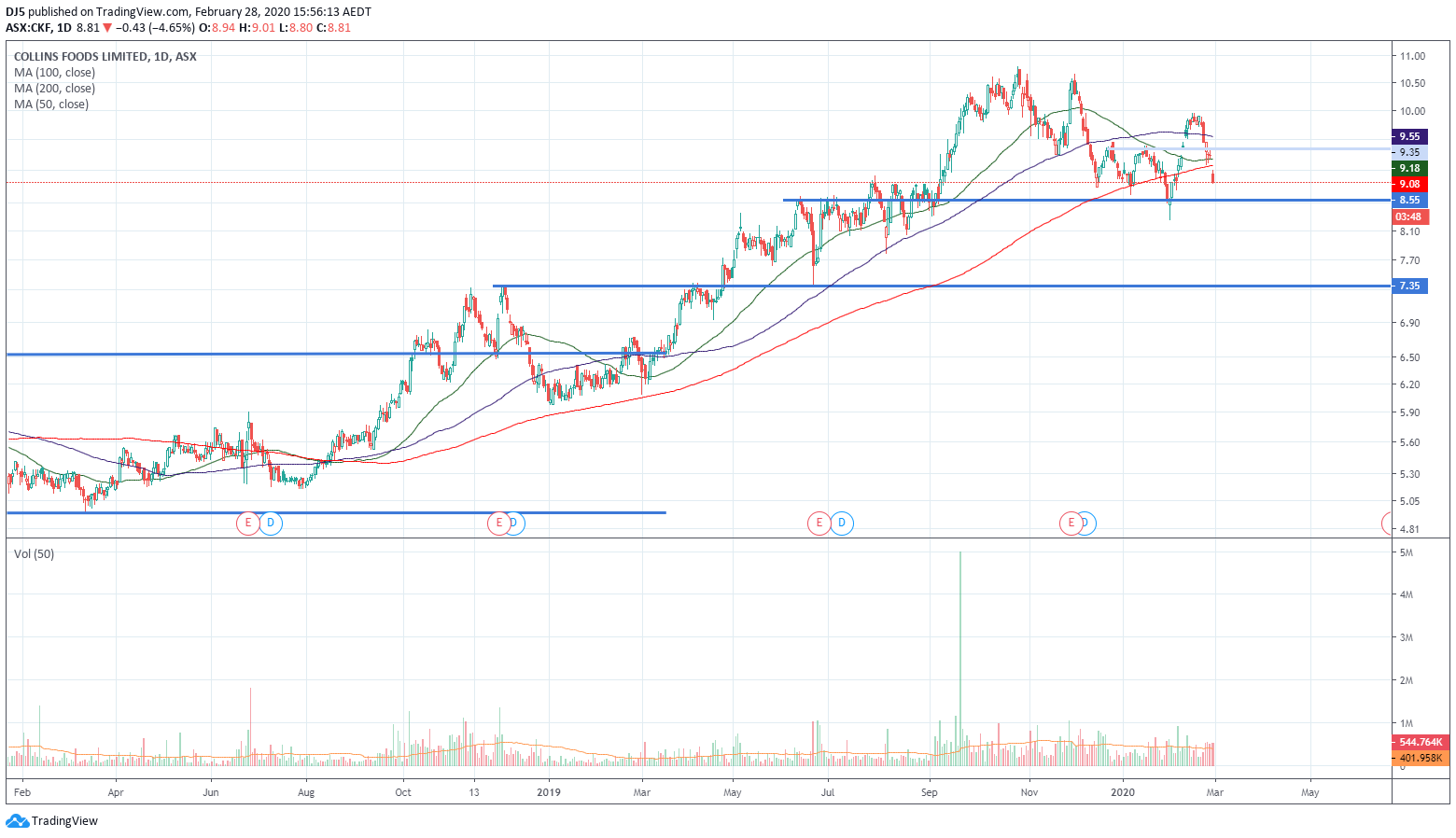Click the tall September 2019 volume spike bar
Viewport: 1456px width, 838px height.
960,659
